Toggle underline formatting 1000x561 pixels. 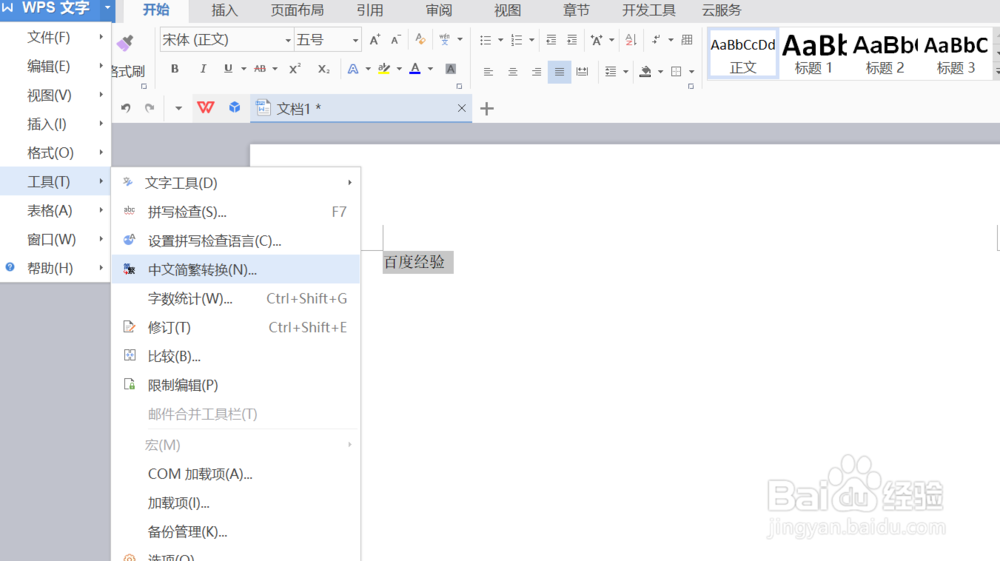228,69
